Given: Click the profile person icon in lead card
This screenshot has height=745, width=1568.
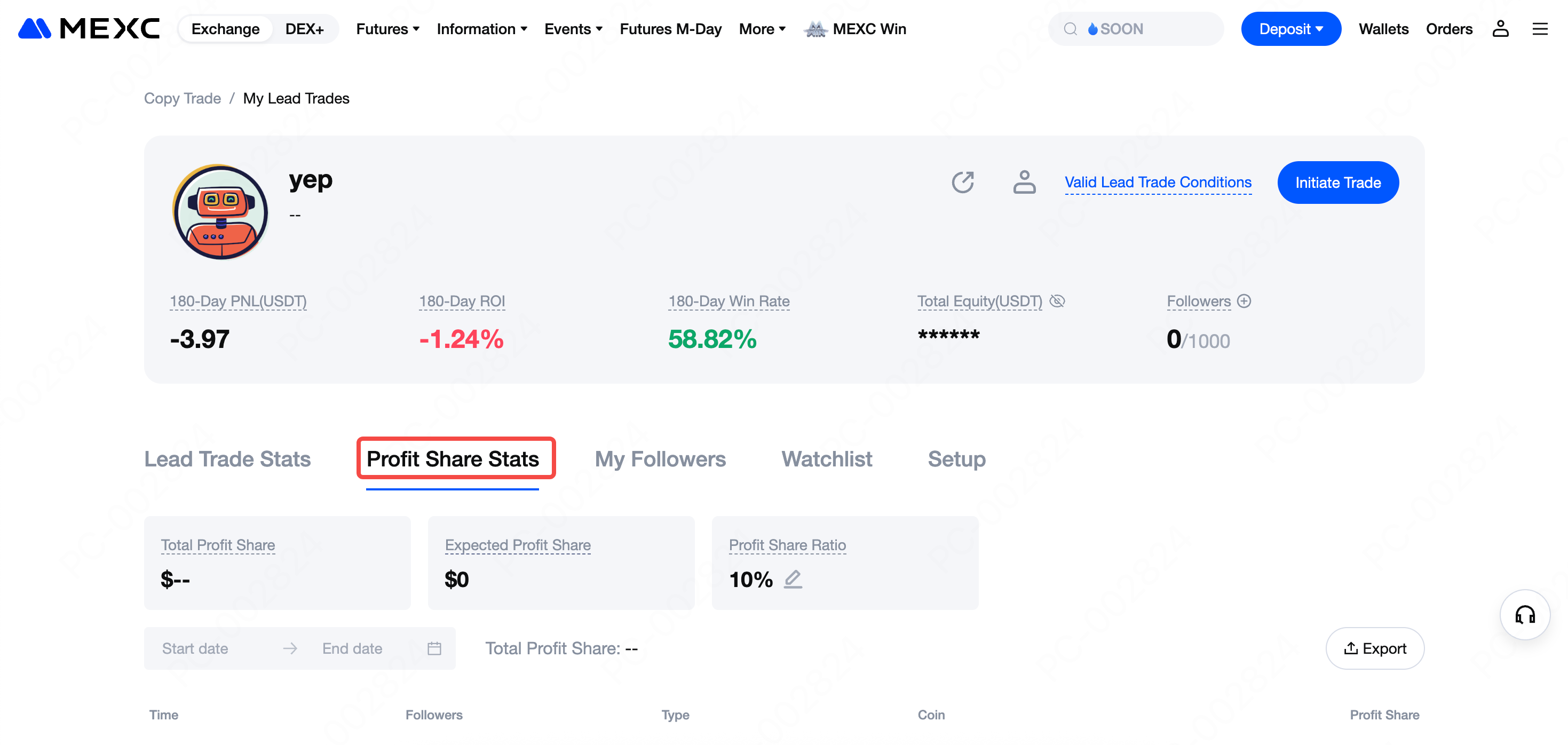Looking at the screenshot, I should (x=1024, y=182).
